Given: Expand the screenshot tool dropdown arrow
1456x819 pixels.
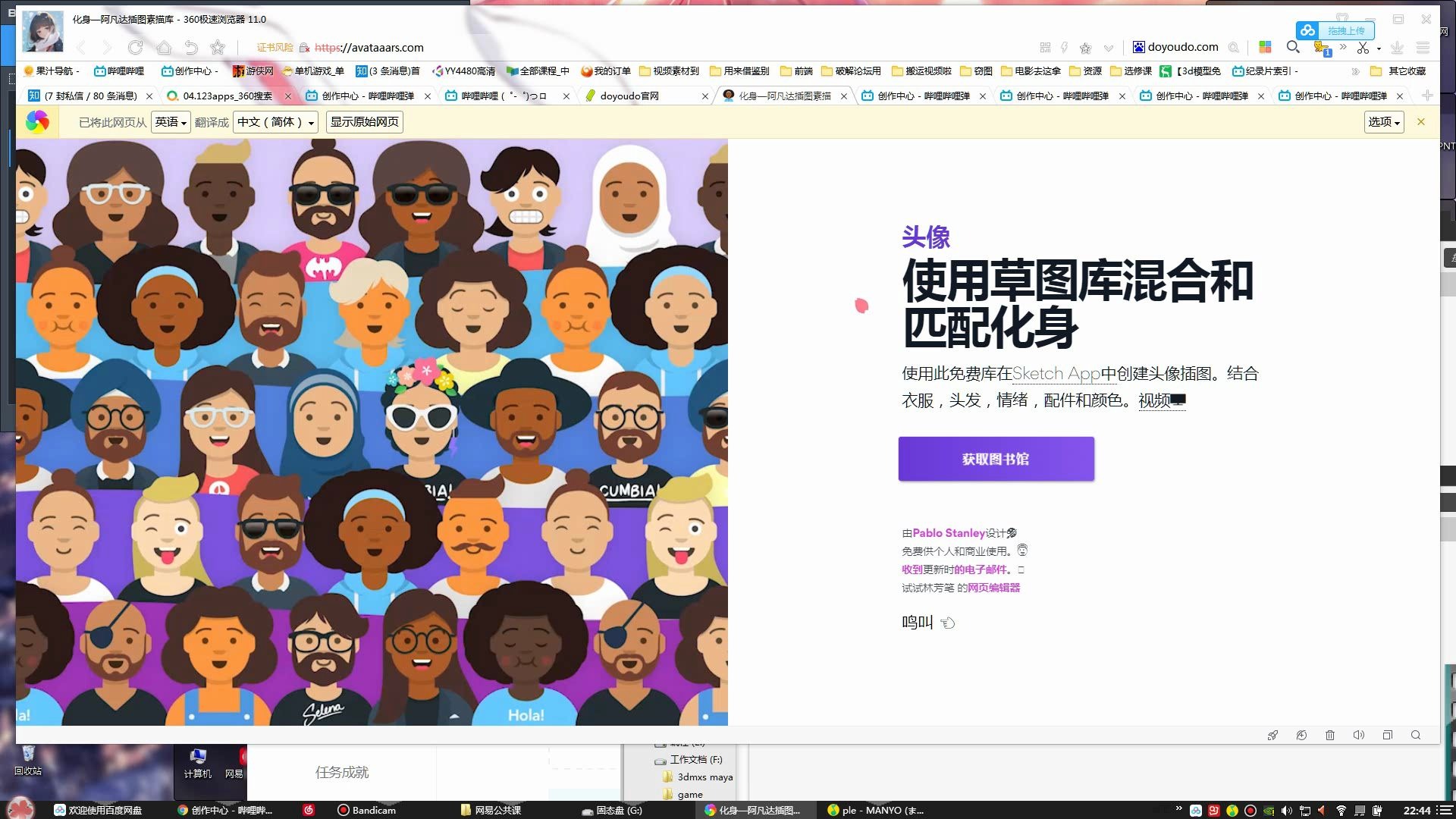Looking at the screenshot, I should 1379,49.
